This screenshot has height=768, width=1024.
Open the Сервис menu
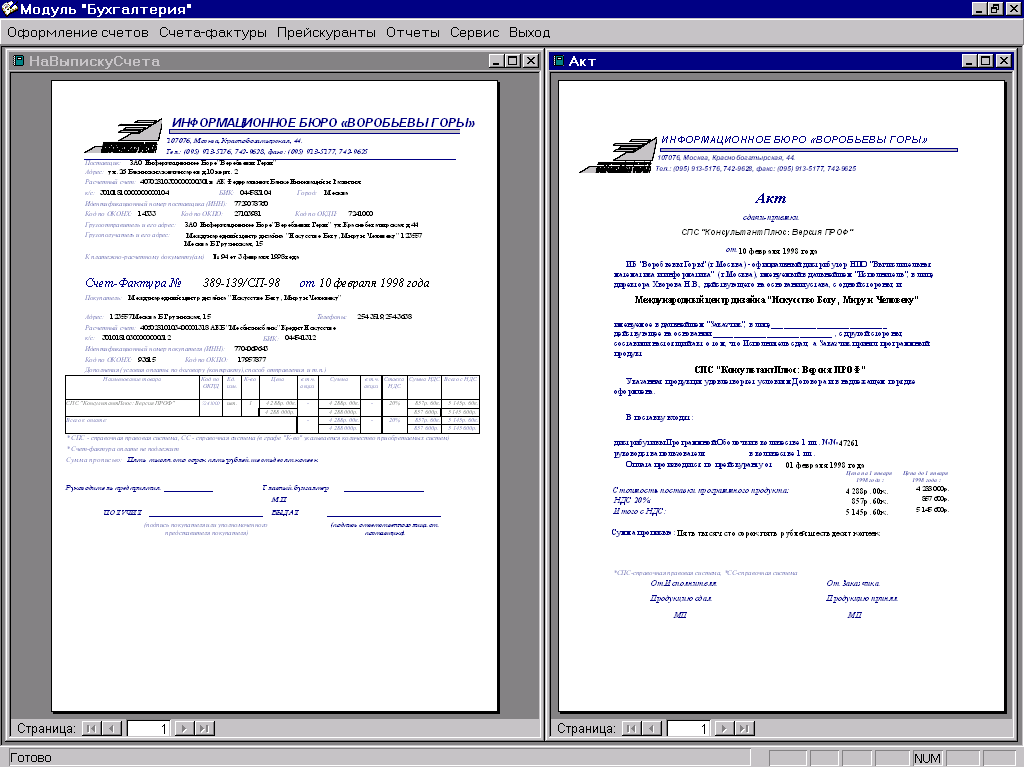point(474,32)
